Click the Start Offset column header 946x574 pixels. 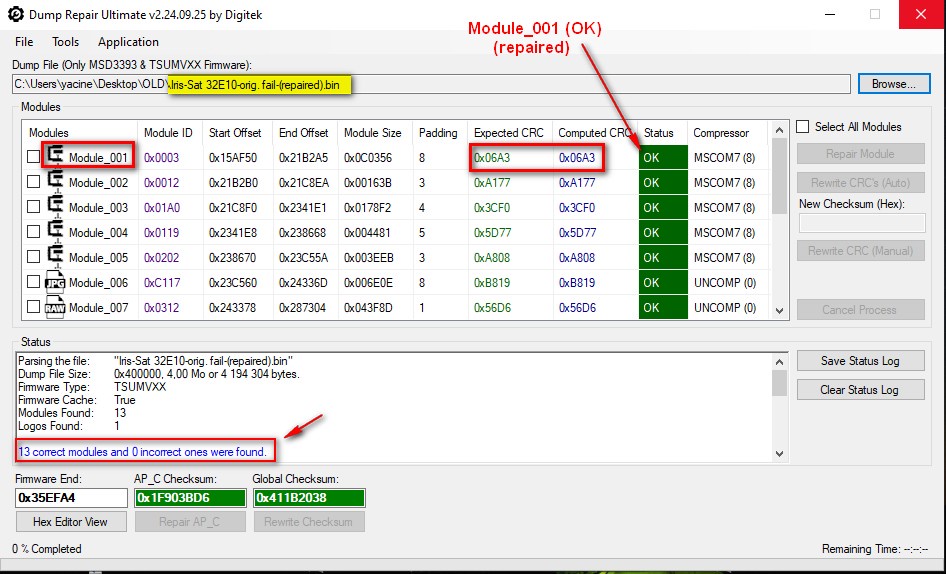tap(238, 133)
